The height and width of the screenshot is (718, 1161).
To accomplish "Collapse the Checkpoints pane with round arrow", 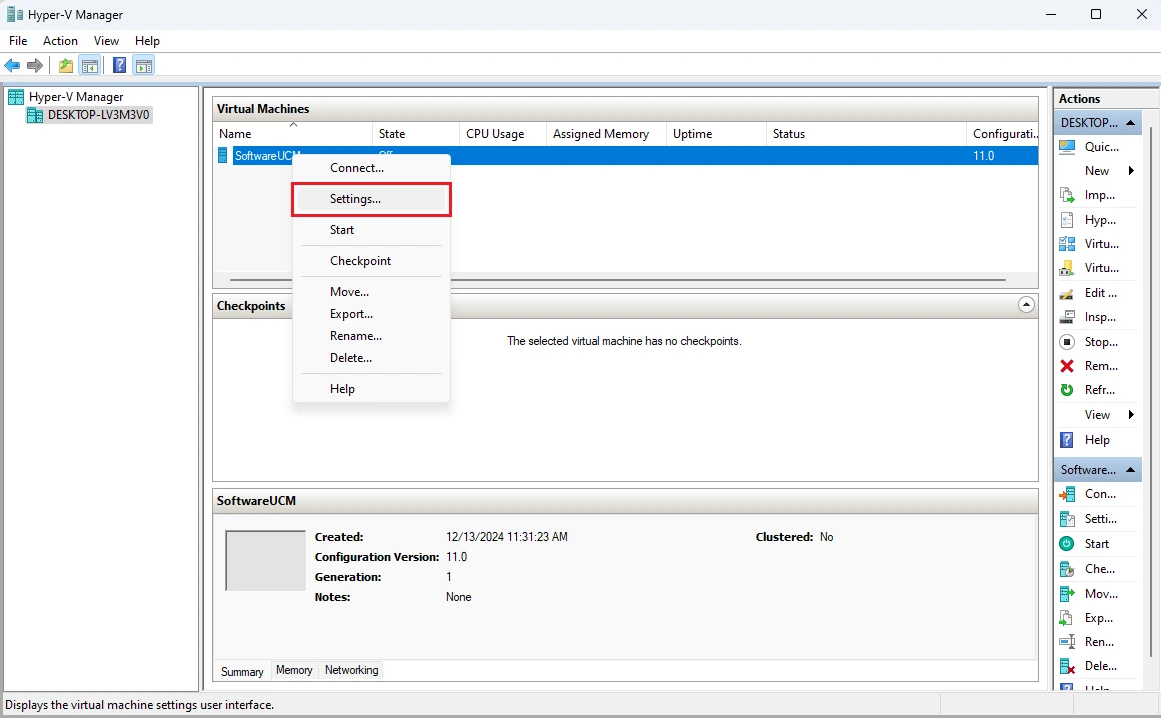I will (1026, 305).
